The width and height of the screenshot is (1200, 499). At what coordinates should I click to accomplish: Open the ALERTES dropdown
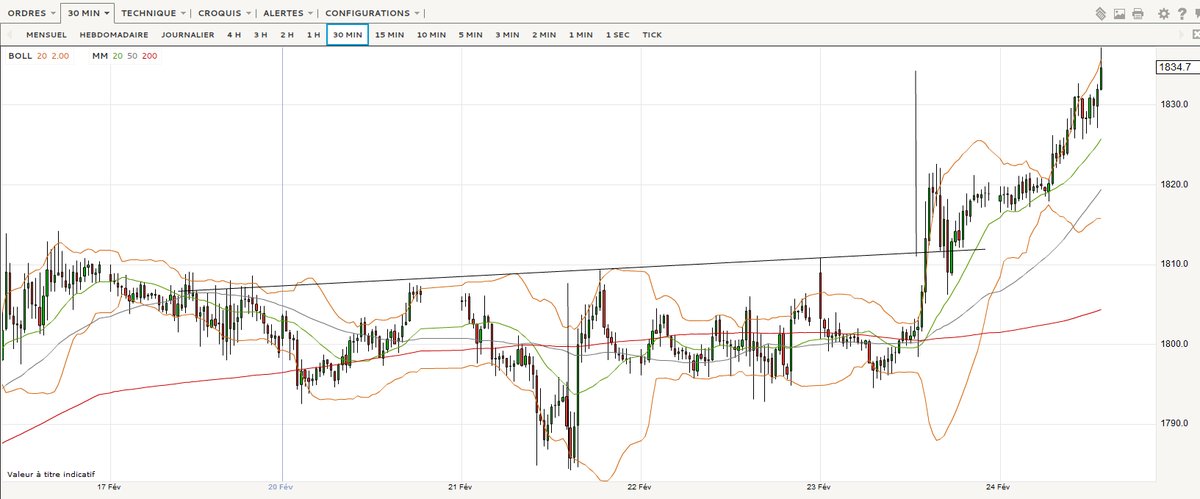pos(288,13)
